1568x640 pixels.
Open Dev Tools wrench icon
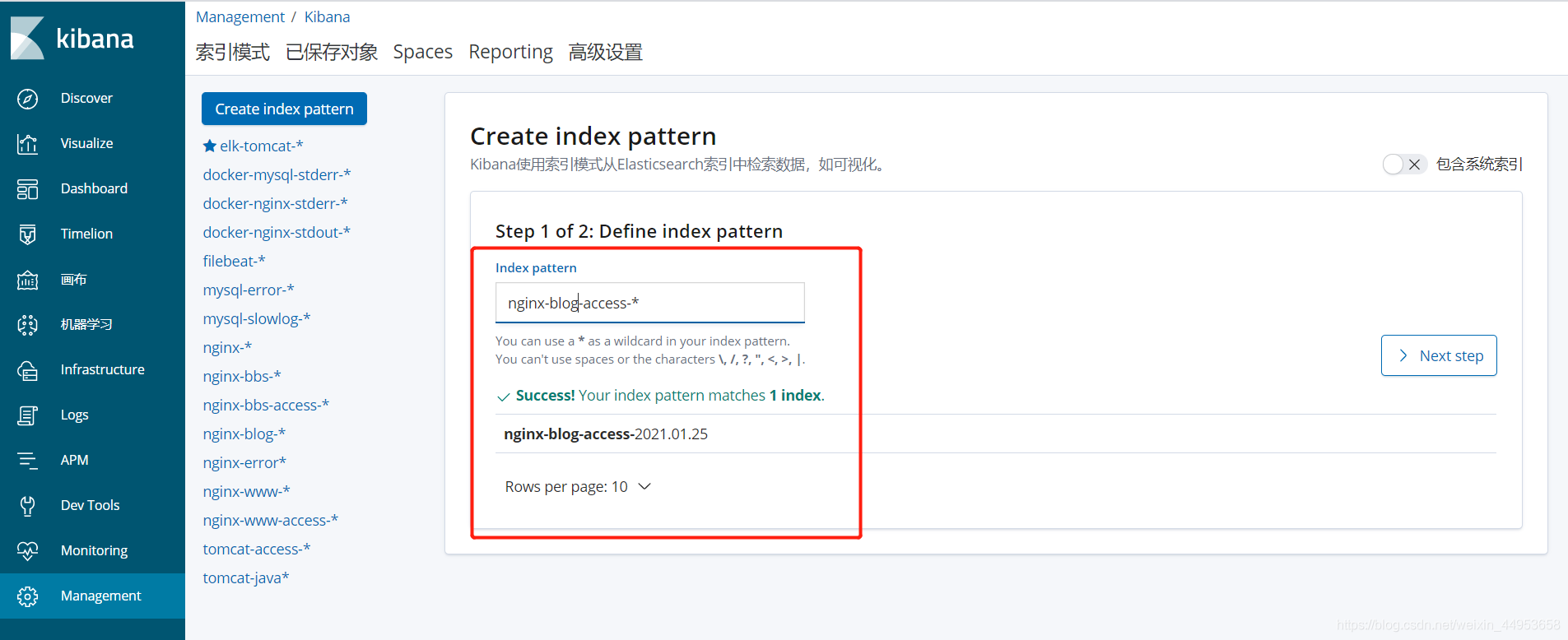point(27,506)
